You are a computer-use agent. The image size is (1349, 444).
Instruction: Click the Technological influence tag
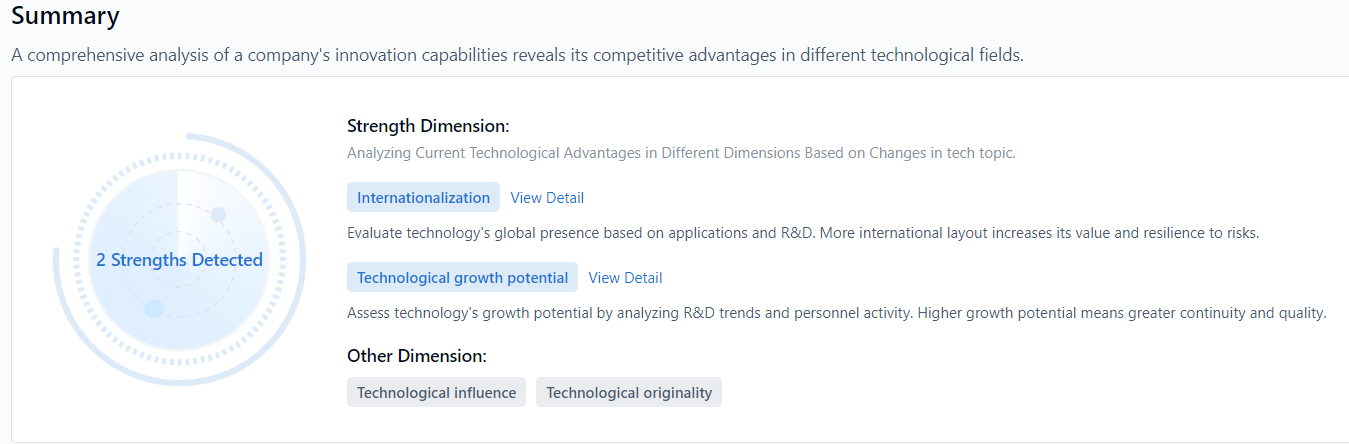(x=436, y=393)
